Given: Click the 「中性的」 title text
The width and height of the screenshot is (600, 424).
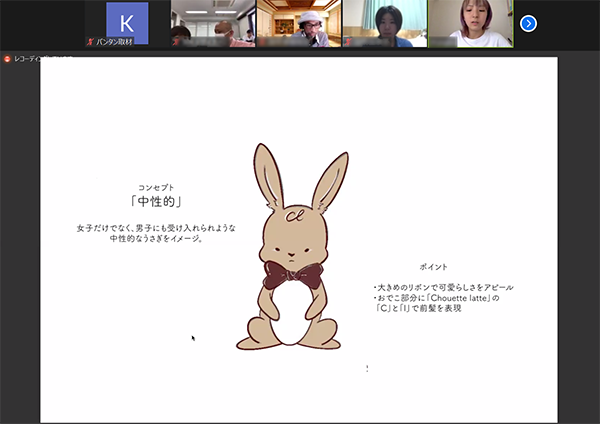Looking at the screenshot, I should (156, 201).
